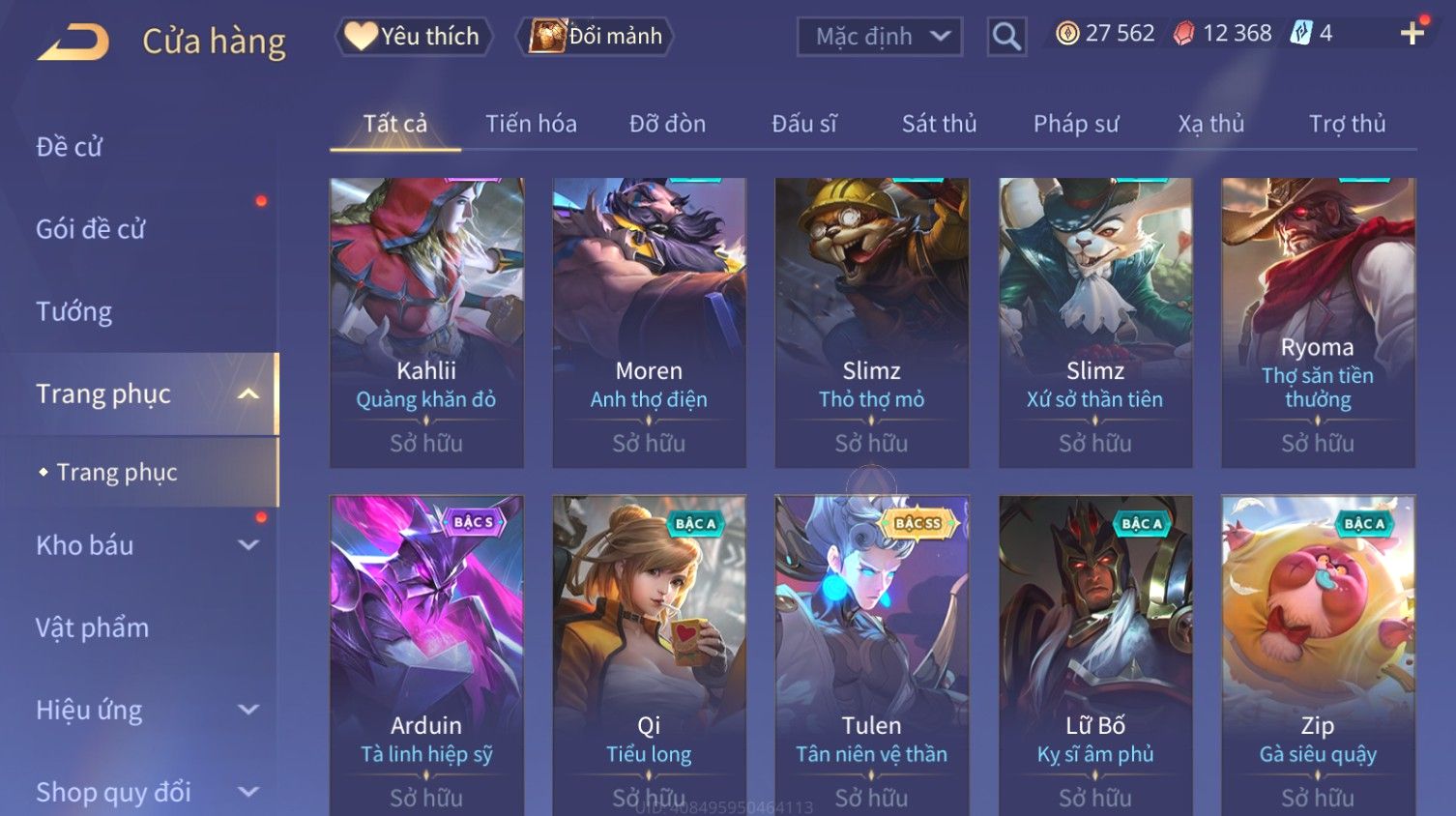Select Kahlii Quàng khăn đỏ skin card
Viewport: 1456px width, 816px height.
(426, 323)
